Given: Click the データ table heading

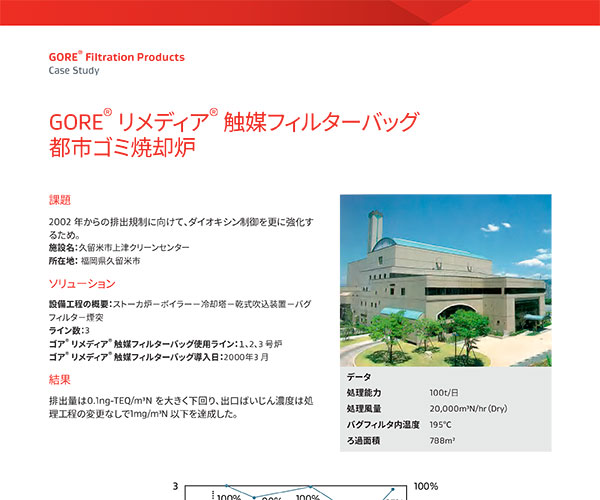Looking at the screenshot, I should point(359,377).
